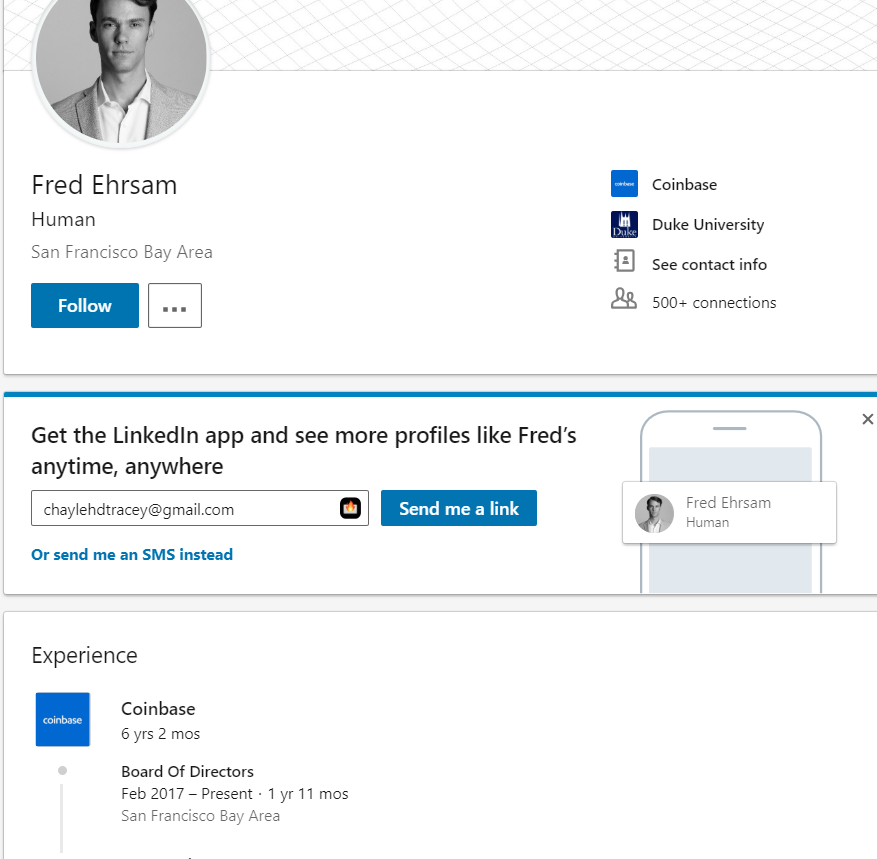Click the contact info address book icon
This screenshot has height=859, width=877.
(624, 263)
